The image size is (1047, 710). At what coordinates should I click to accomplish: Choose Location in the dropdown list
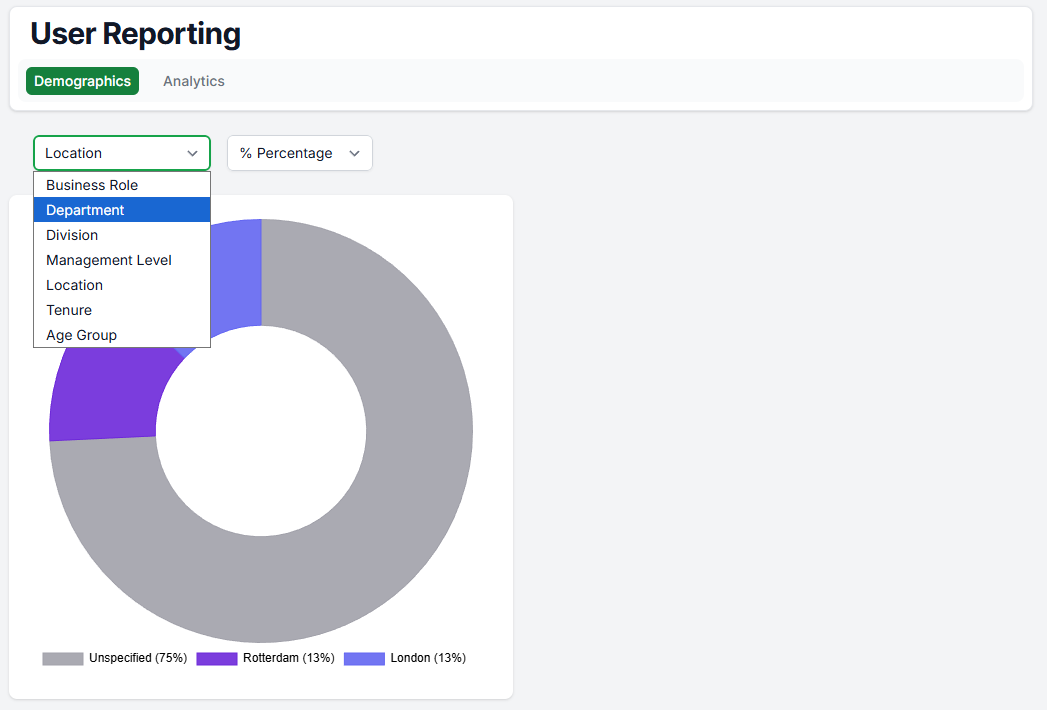74,285
